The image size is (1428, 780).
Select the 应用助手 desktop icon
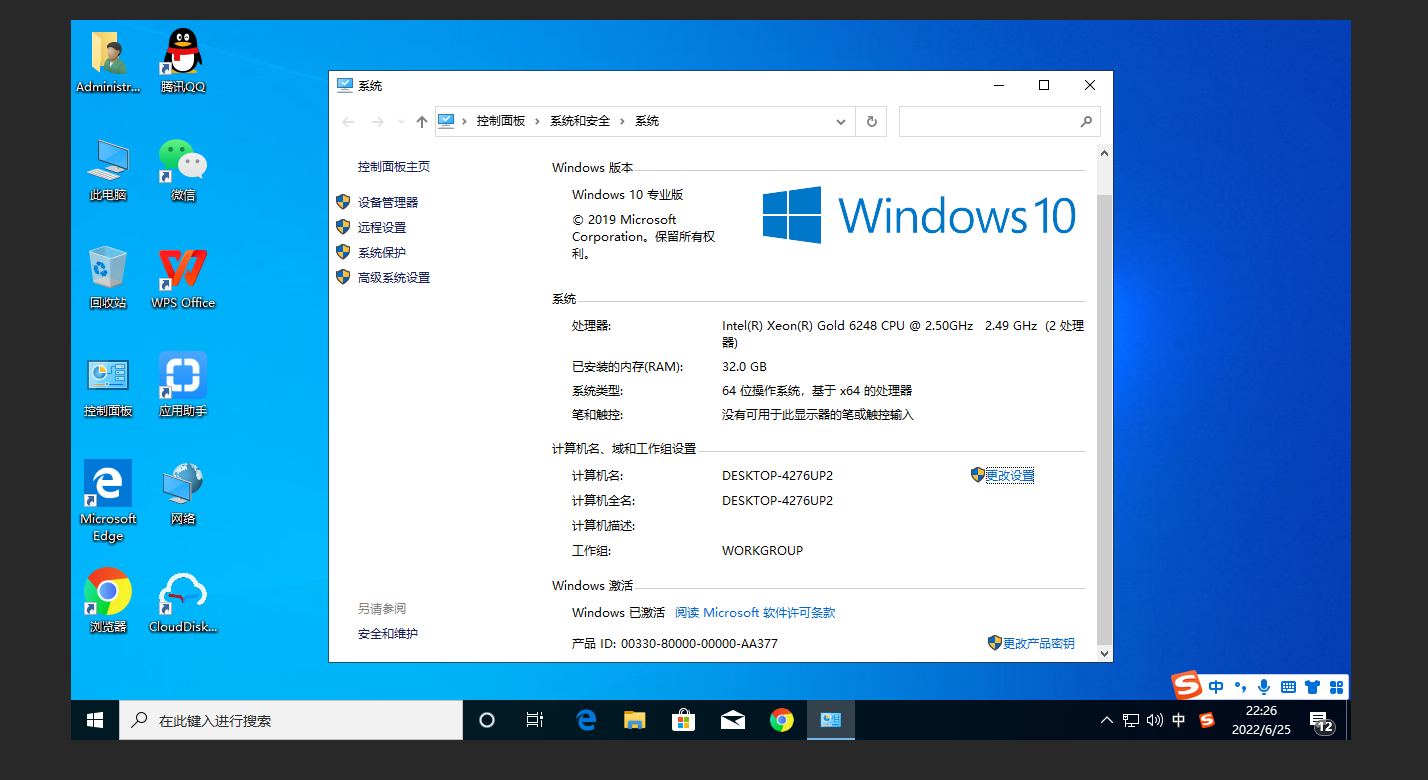pyautogui.click(x=183, y=386)
